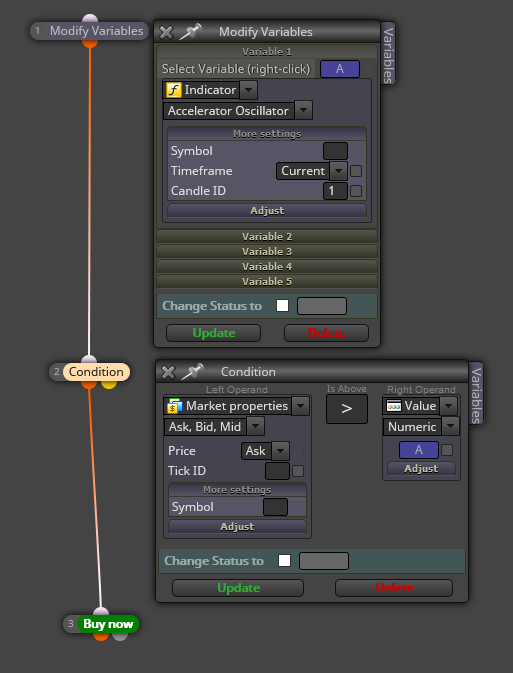Open the Ask, Bid, Mid dropdown
Viewport: 513px width, 673px height.
[x=255, y=427]
